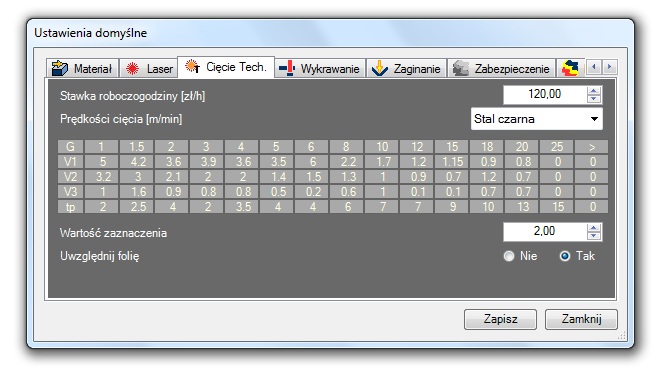
Task: Click V1 cell with value 3.9
Action: tap(207, 162)
